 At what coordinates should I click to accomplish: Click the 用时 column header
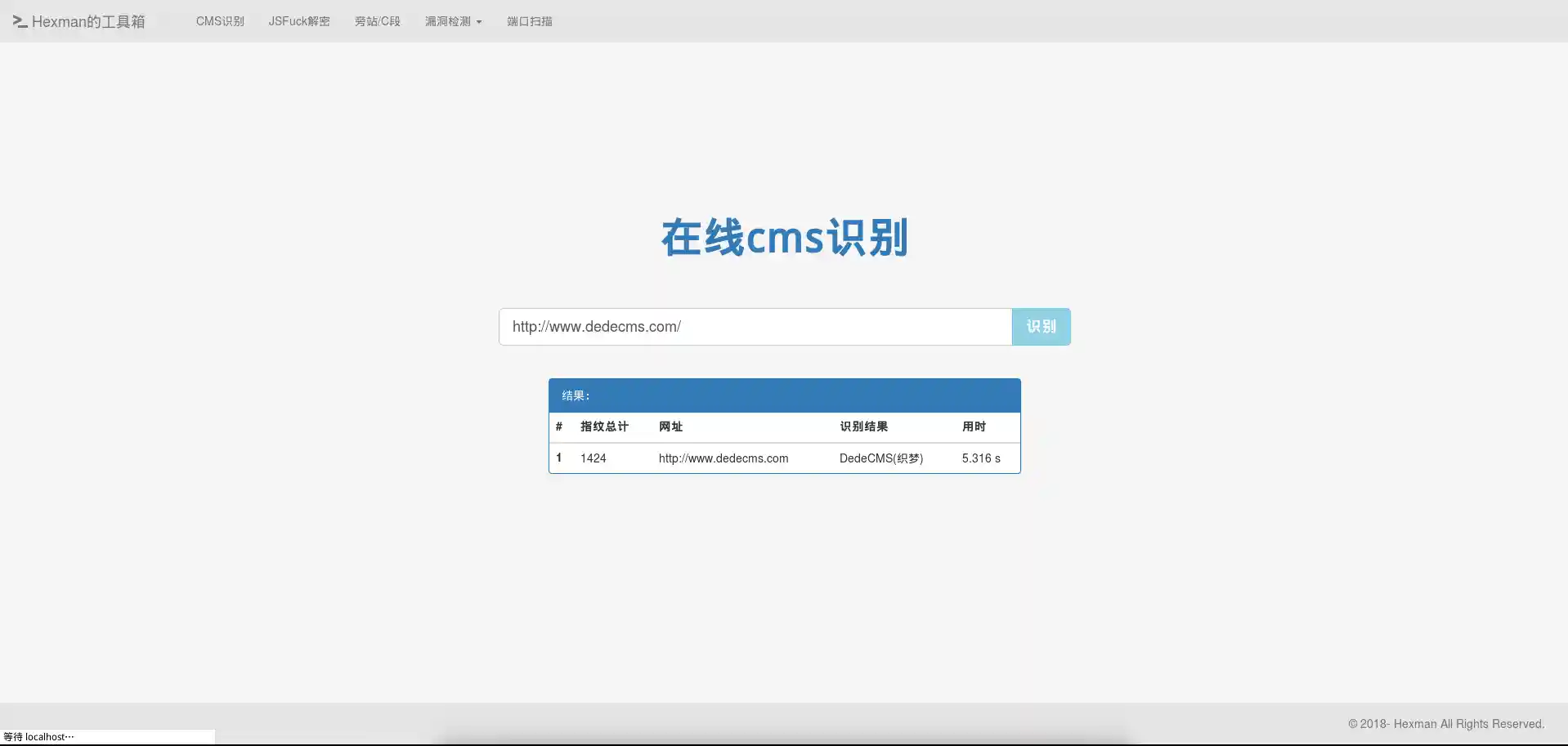click(974, 427)
